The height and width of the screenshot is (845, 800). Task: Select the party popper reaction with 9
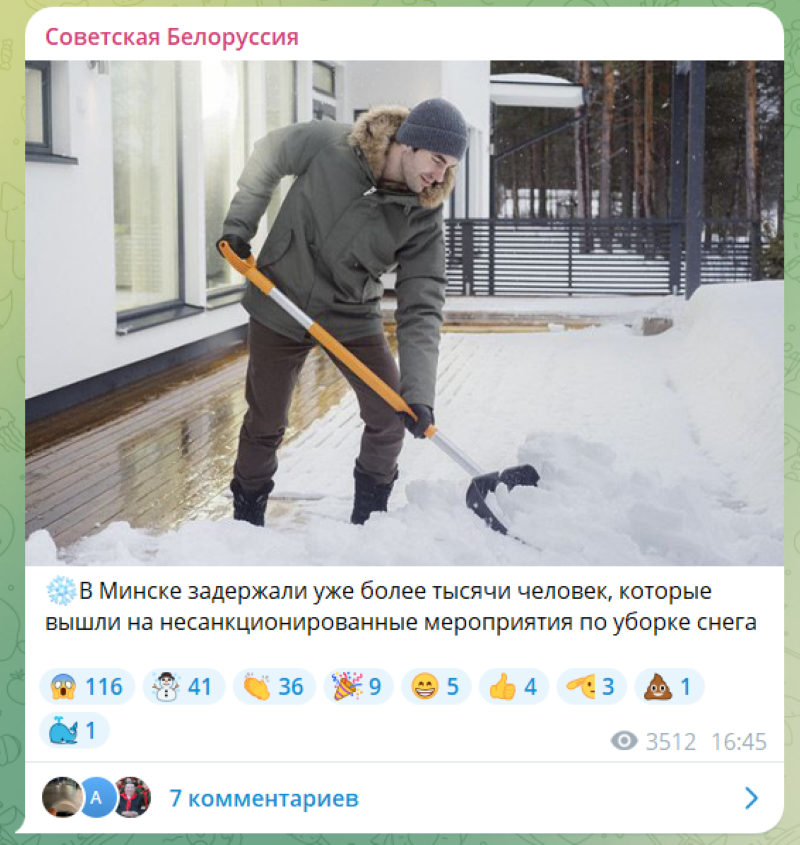click(358, 687)
